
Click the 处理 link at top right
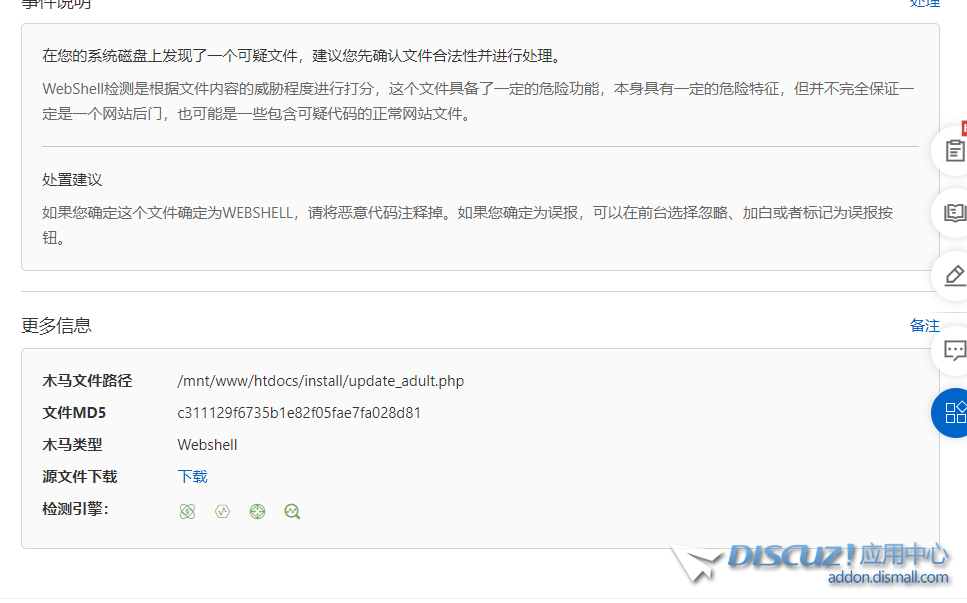coord(924,4)
